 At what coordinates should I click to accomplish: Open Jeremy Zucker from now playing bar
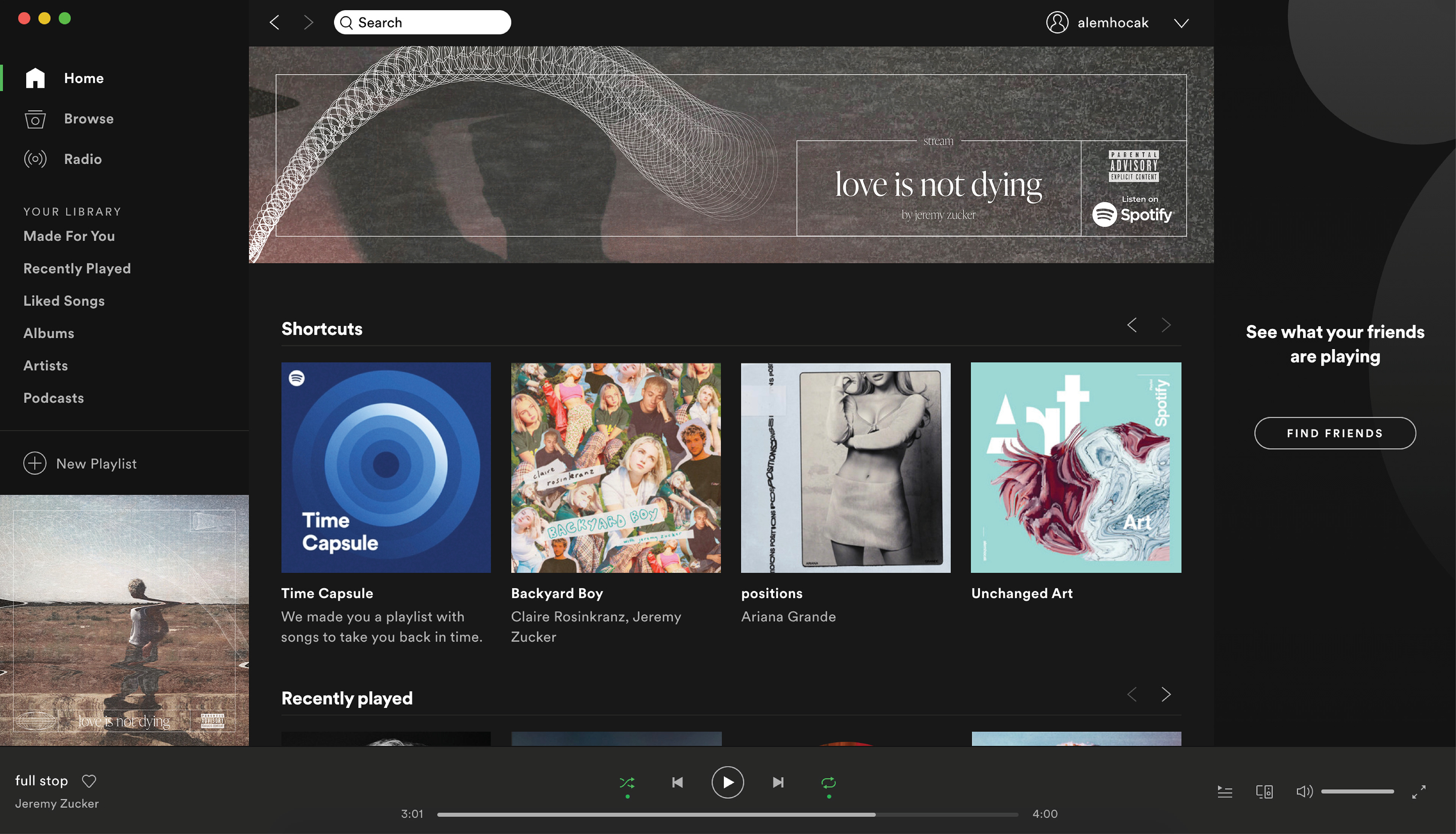(57, 804)
